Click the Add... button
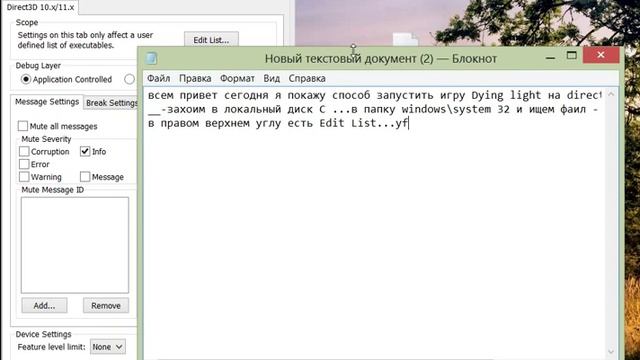The width and height of the screenshot is (640, 360). click(x=44, y=305)
